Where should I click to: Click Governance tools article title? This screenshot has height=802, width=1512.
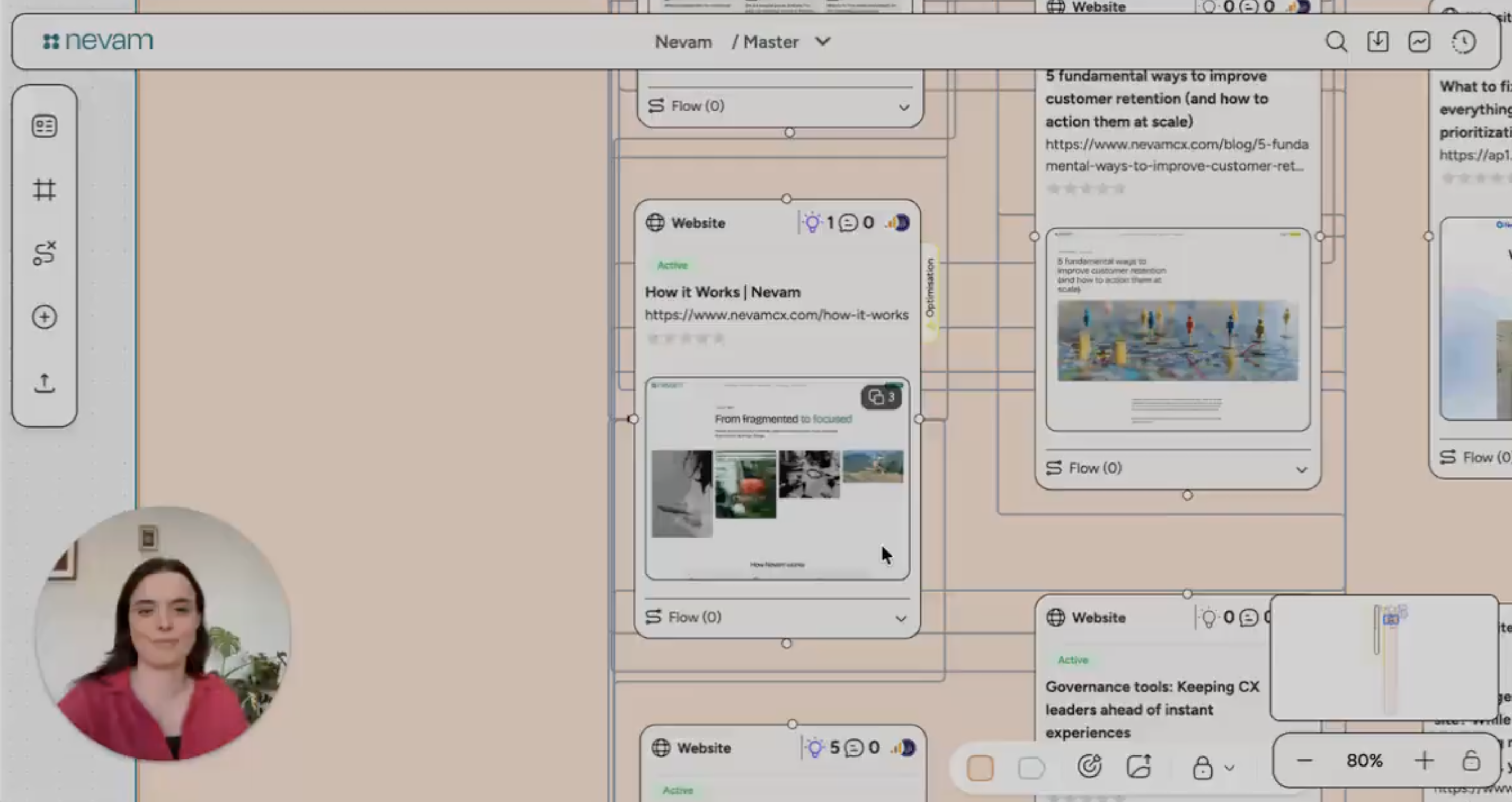1152,710
